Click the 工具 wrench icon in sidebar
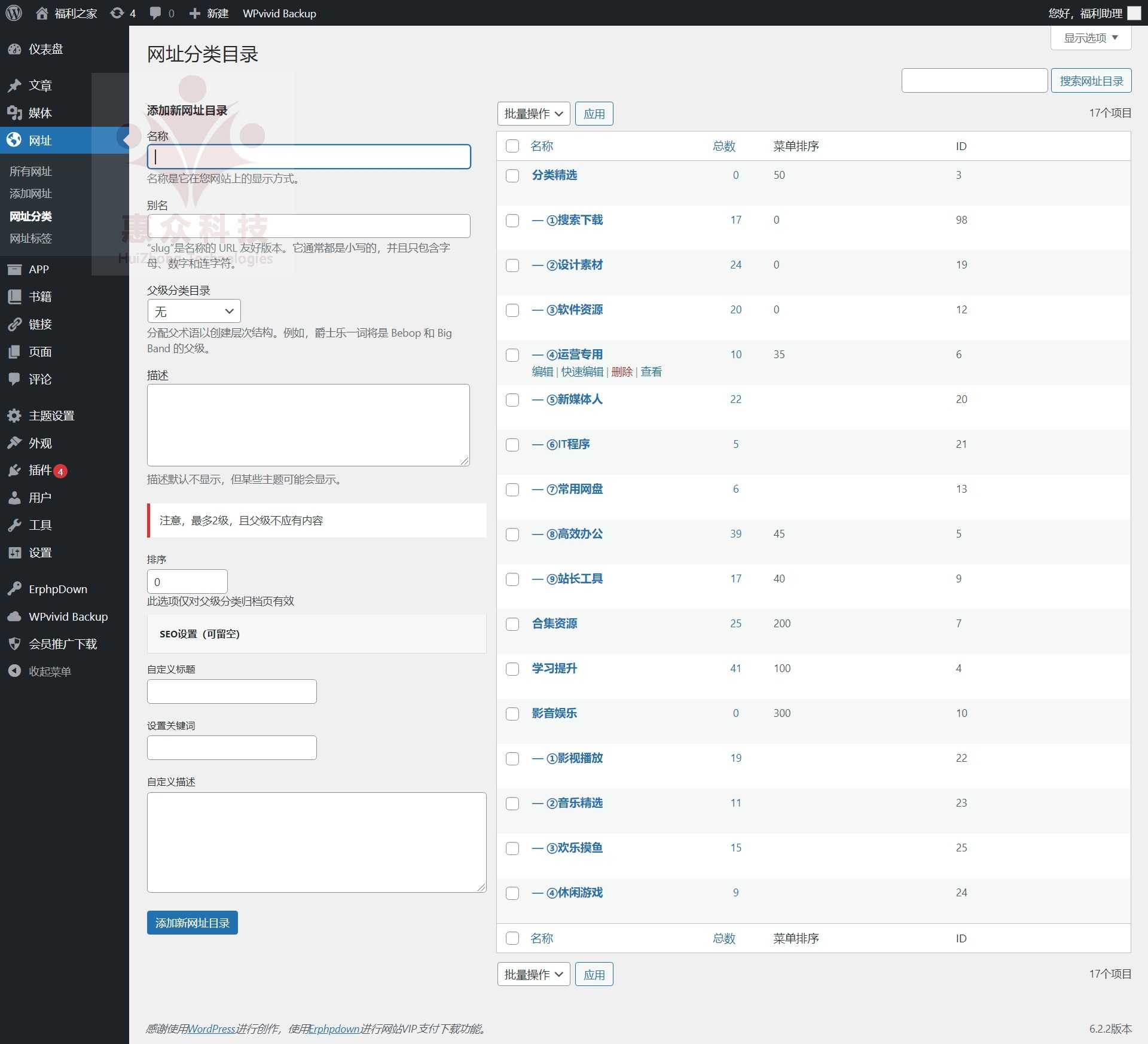1148x1044 pixels. pos(14,525)
